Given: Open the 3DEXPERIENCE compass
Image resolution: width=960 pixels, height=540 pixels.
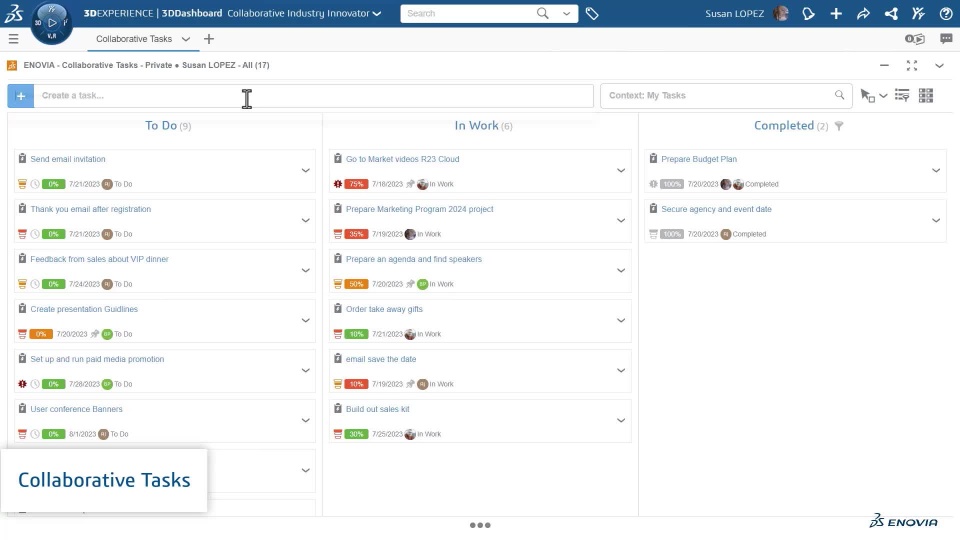Looking at the screenshot, I should coord(51,23).
